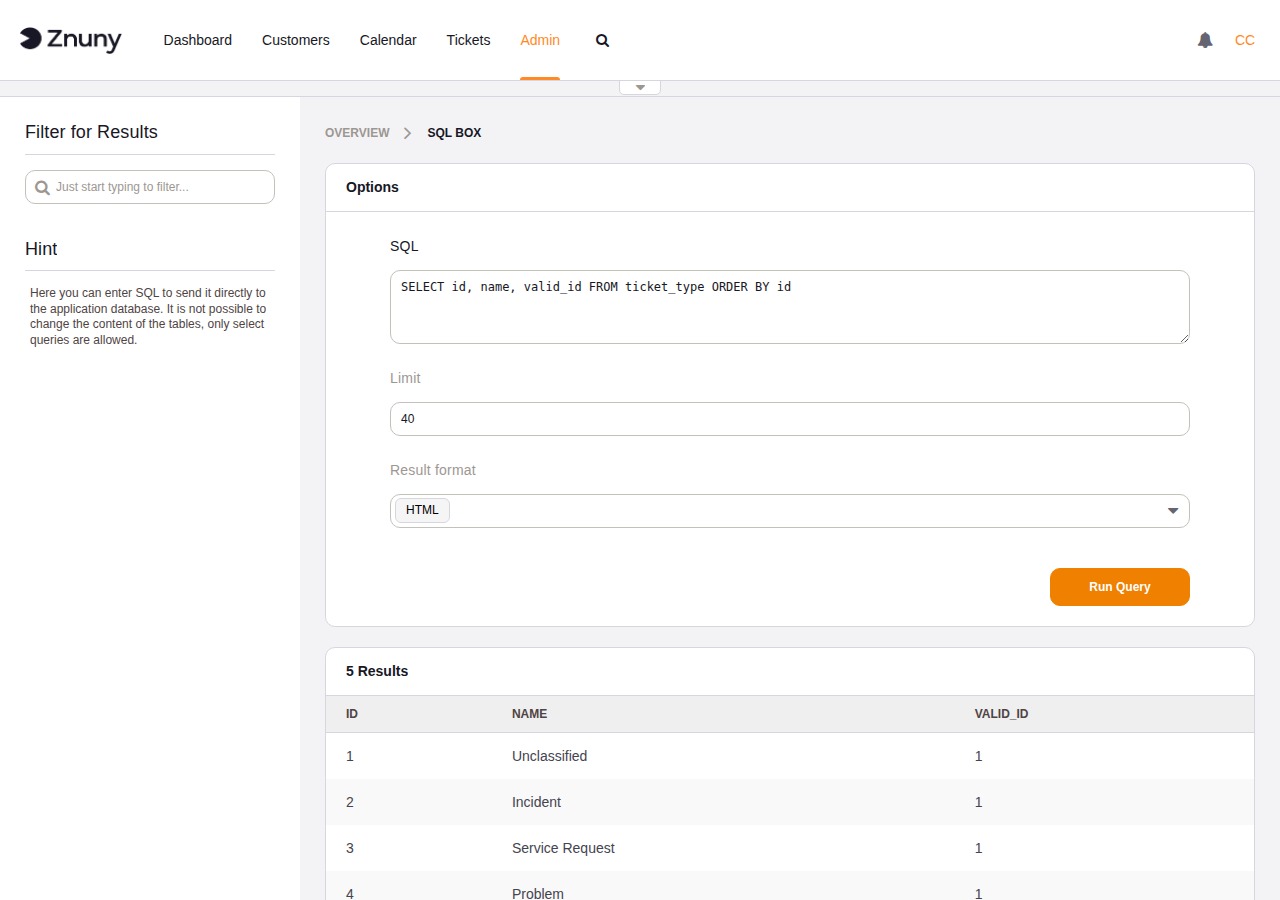Click the magnifier icon inside filter field
The width and height of the screenshot is (1280, 900).
point(42,187)
